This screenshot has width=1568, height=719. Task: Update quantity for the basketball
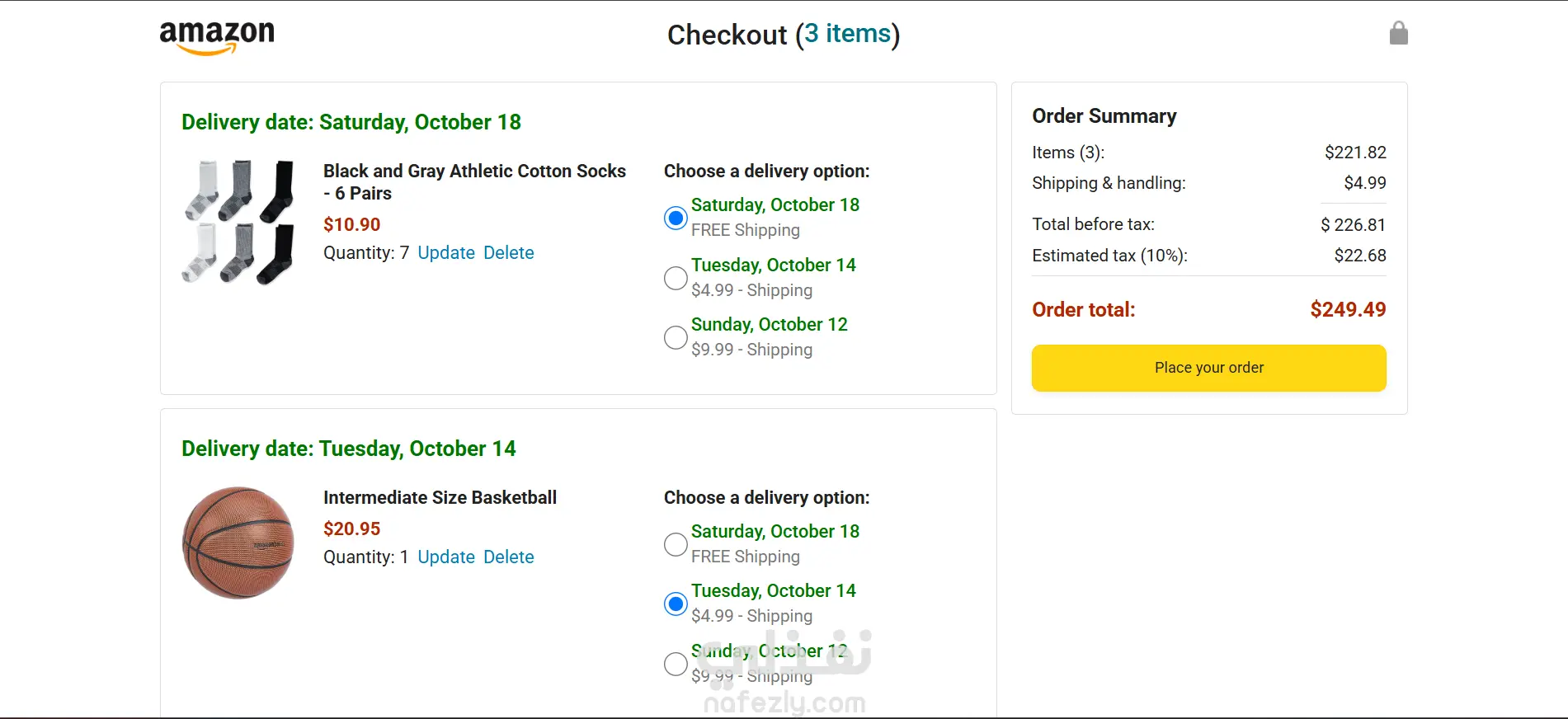446,557
